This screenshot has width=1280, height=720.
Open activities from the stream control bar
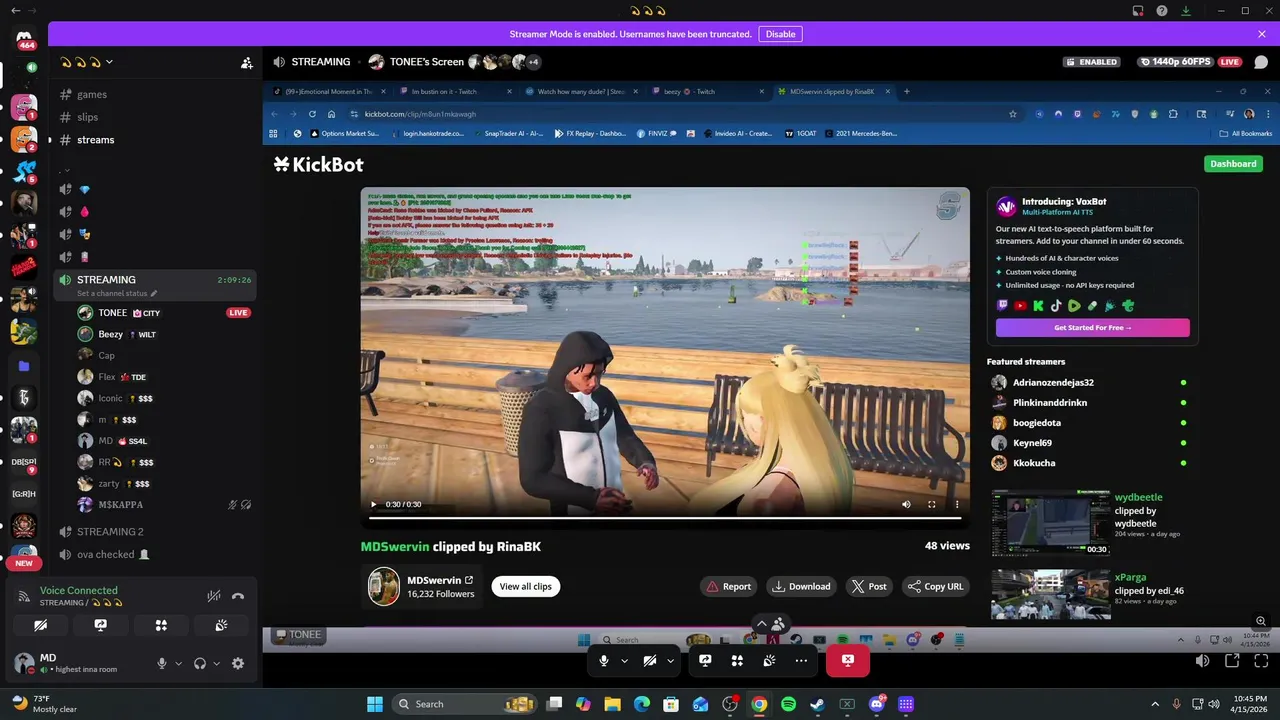coord(737,660)
